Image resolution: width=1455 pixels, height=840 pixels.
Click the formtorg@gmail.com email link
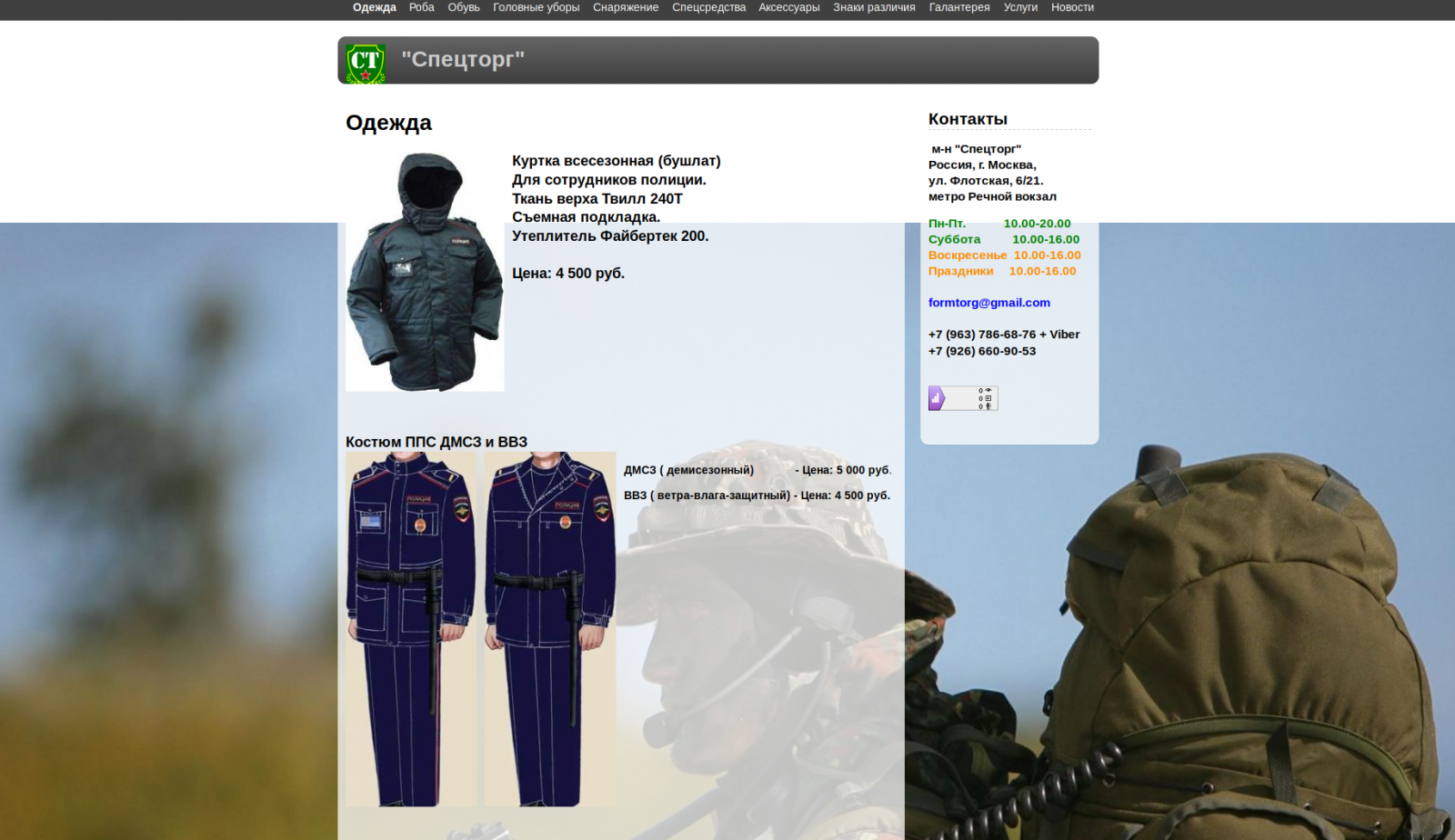(x=988, y=303)
